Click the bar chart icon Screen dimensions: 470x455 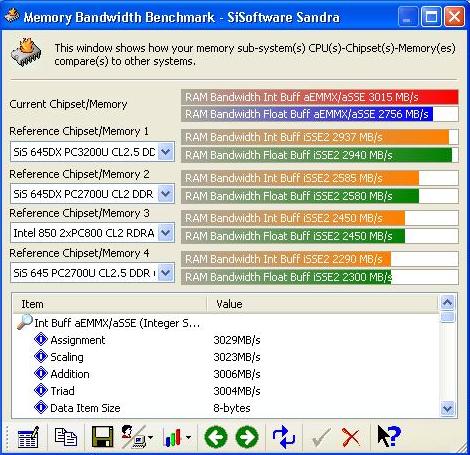173,437
